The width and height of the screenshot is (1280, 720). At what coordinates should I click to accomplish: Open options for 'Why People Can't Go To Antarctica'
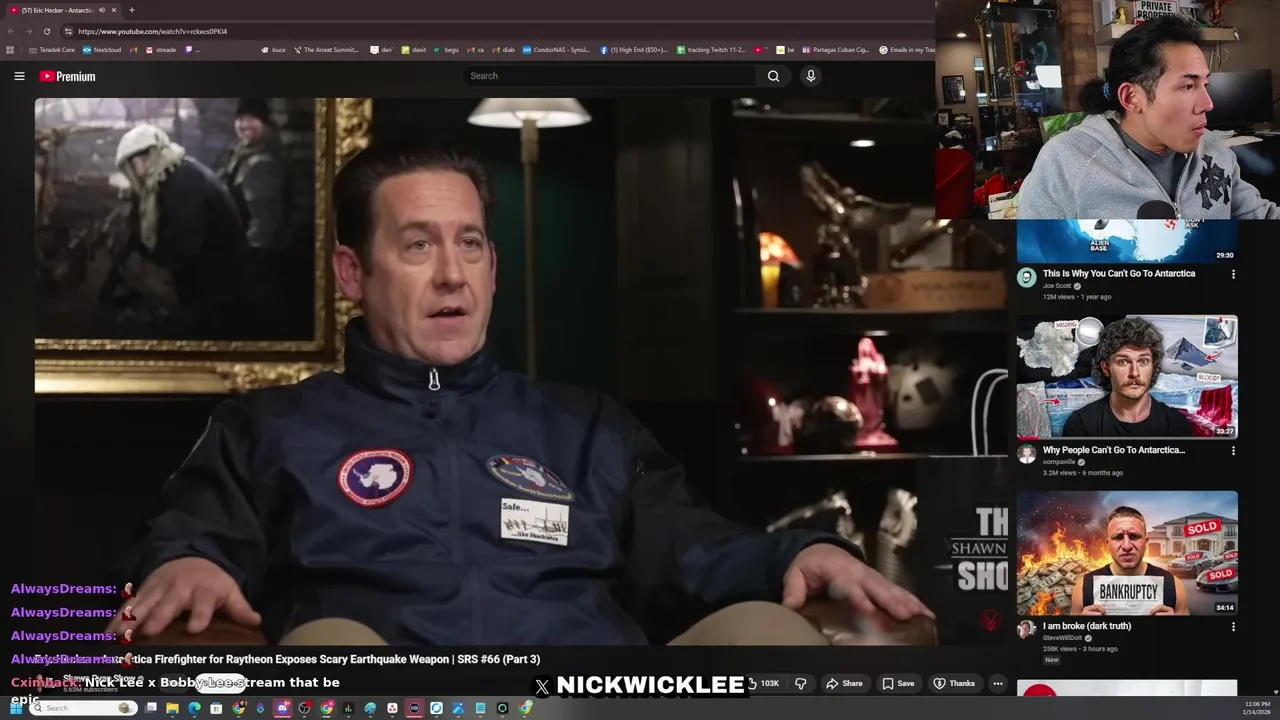(1232, 450)
